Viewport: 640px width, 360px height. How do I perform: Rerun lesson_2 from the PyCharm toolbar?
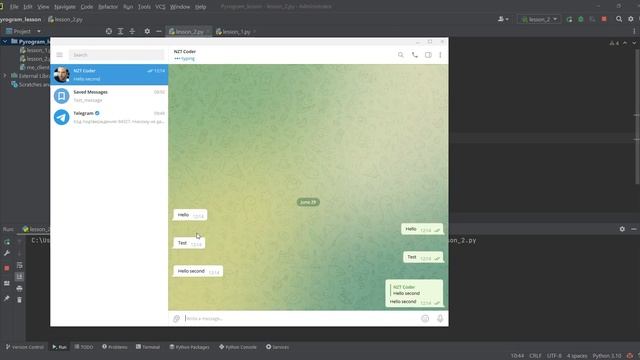(x=569, y=19)
